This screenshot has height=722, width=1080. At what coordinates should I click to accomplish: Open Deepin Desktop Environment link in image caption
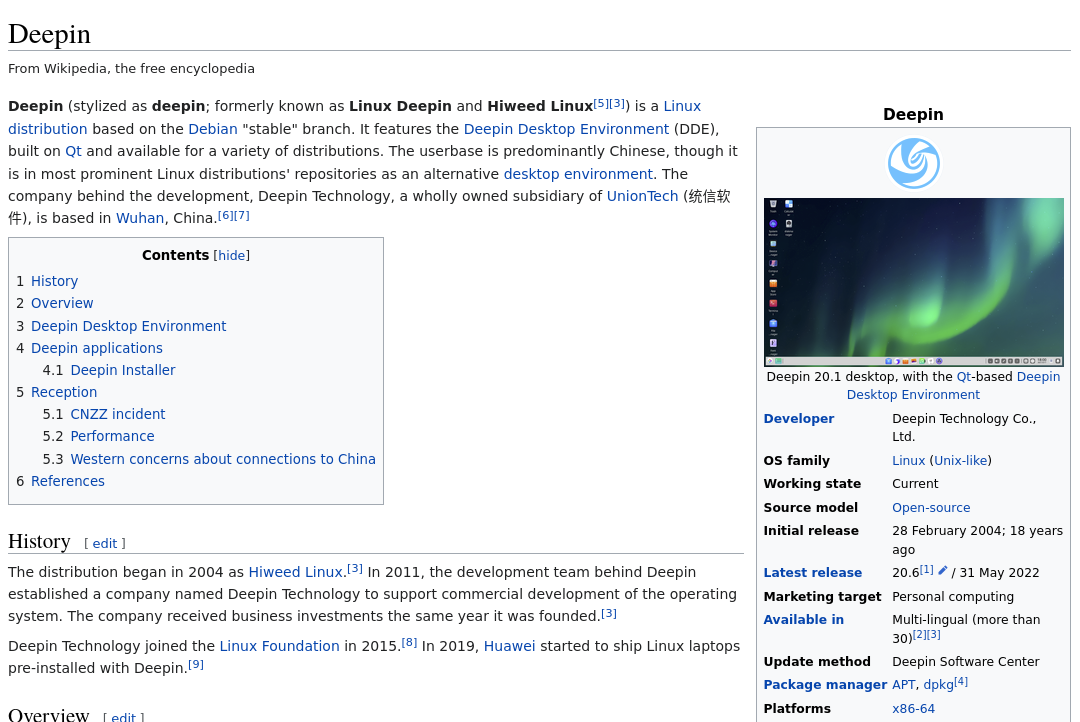(953, 385)
